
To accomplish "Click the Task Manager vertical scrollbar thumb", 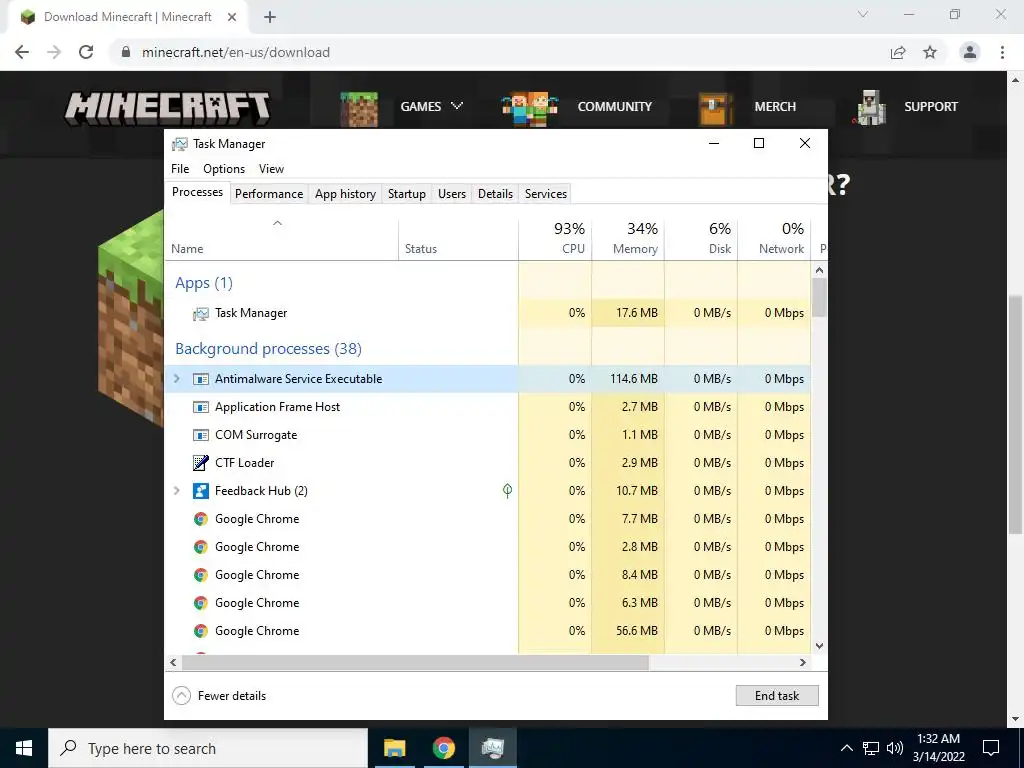I will pyautogui.click(x=820, y=298).
